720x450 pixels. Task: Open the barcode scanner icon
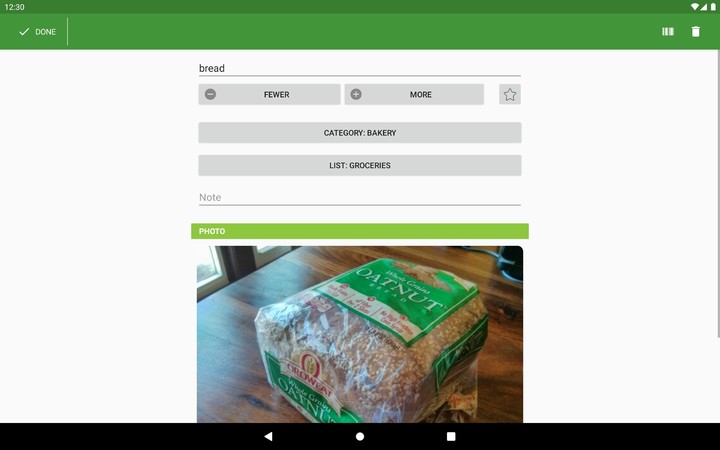[668, 31]
